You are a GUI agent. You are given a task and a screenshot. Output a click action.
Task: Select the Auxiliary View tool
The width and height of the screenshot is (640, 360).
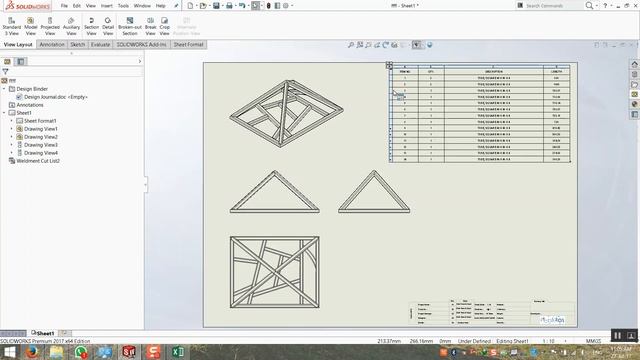click(71, 26)
